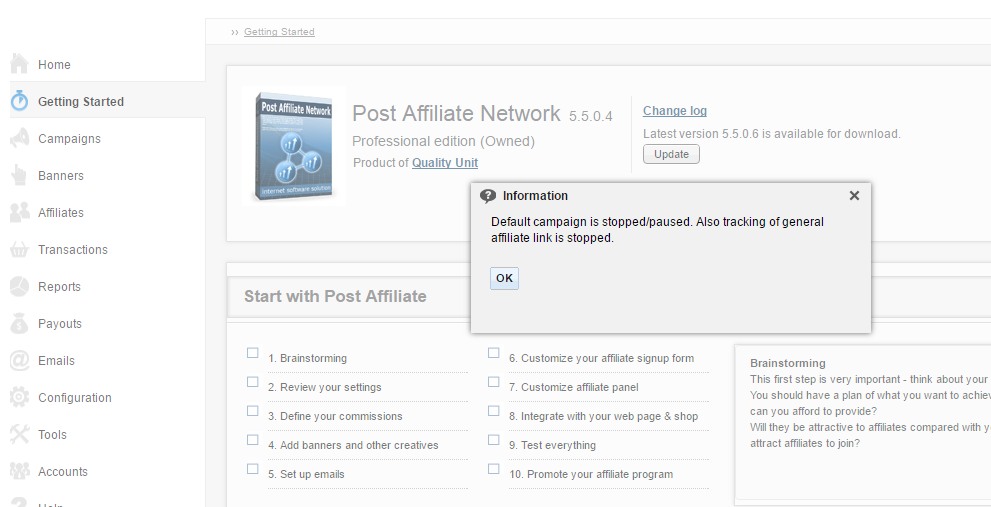Check the '1. Brainstorming' checkbox
The width and height of the screenshot is (991, 507).
click(253, 353)
